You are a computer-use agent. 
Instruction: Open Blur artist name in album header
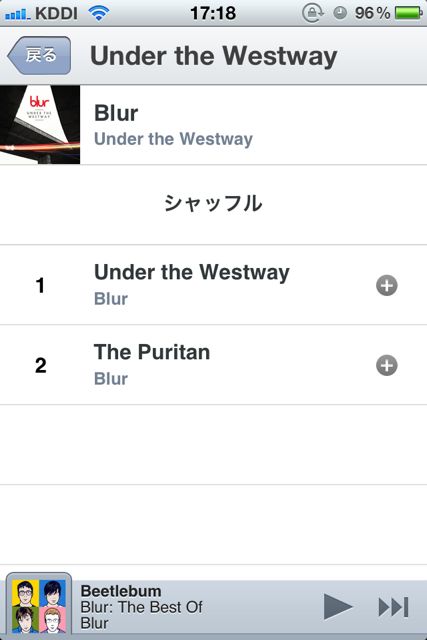coord(116,113)
